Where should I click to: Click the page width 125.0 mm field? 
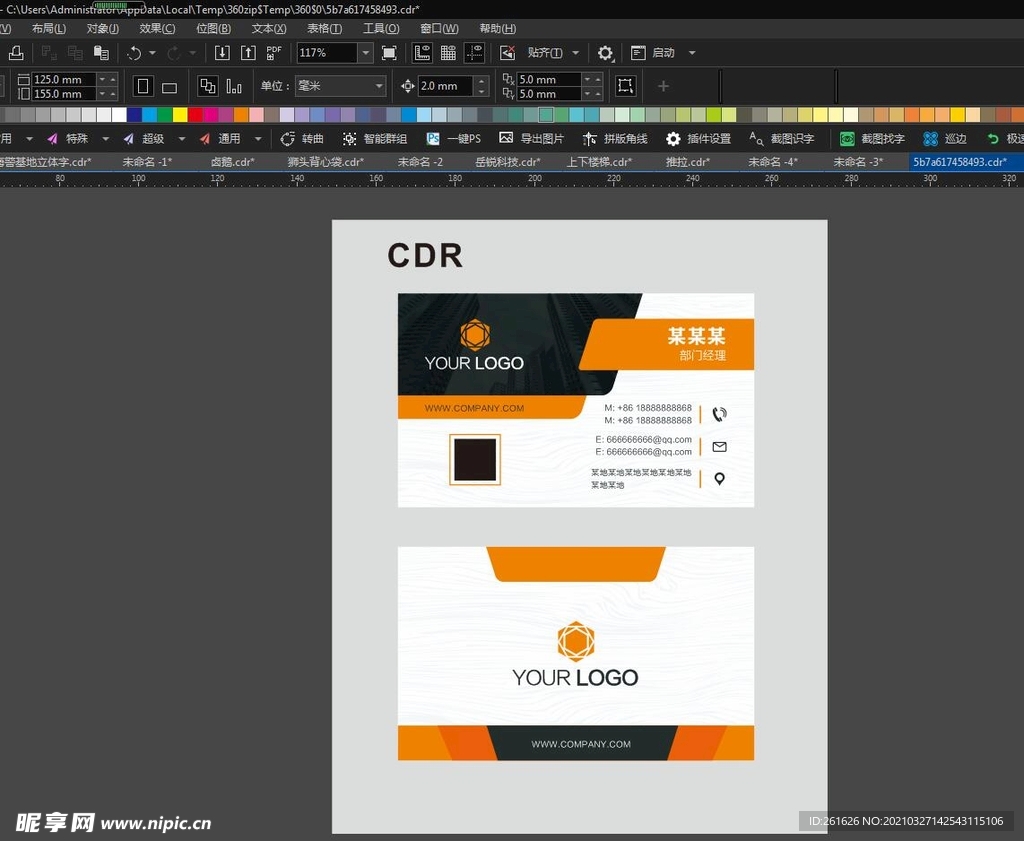coord(64,79)
